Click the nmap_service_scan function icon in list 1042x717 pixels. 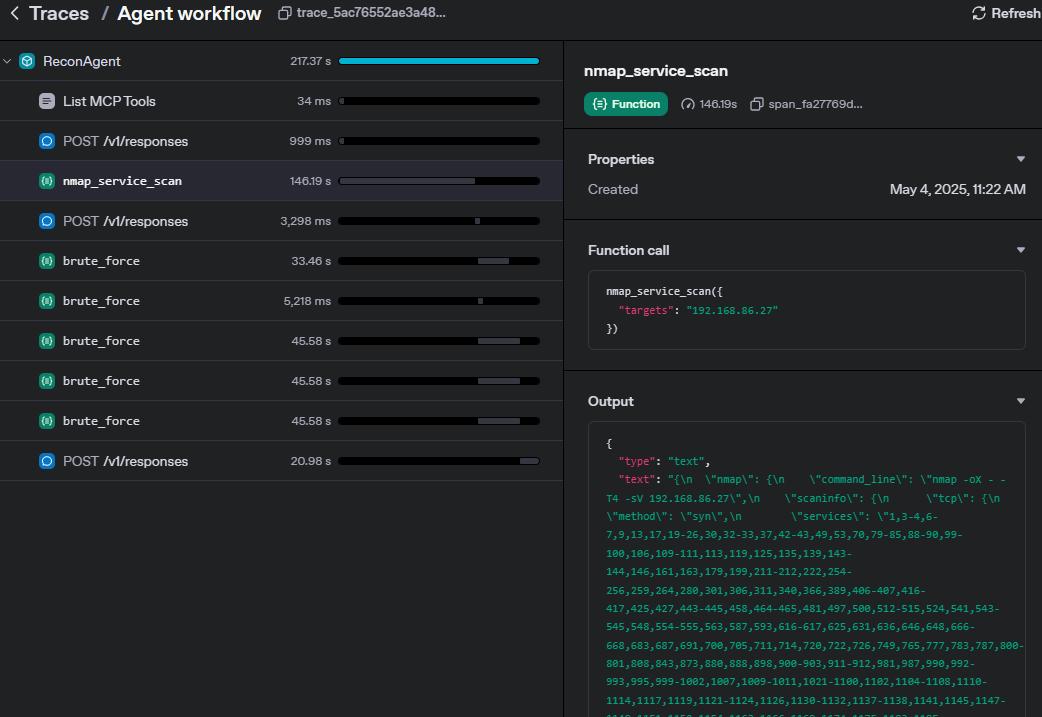(47, 181)
